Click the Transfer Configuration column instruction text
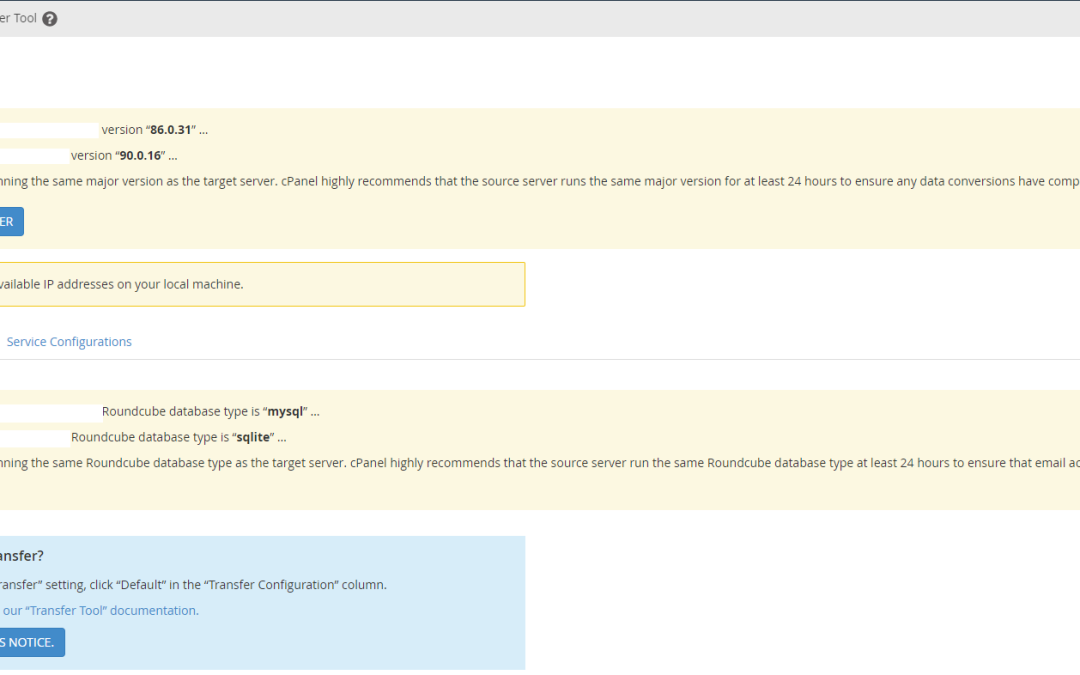This screenshot has width=1080, height=675. (193, 585)
